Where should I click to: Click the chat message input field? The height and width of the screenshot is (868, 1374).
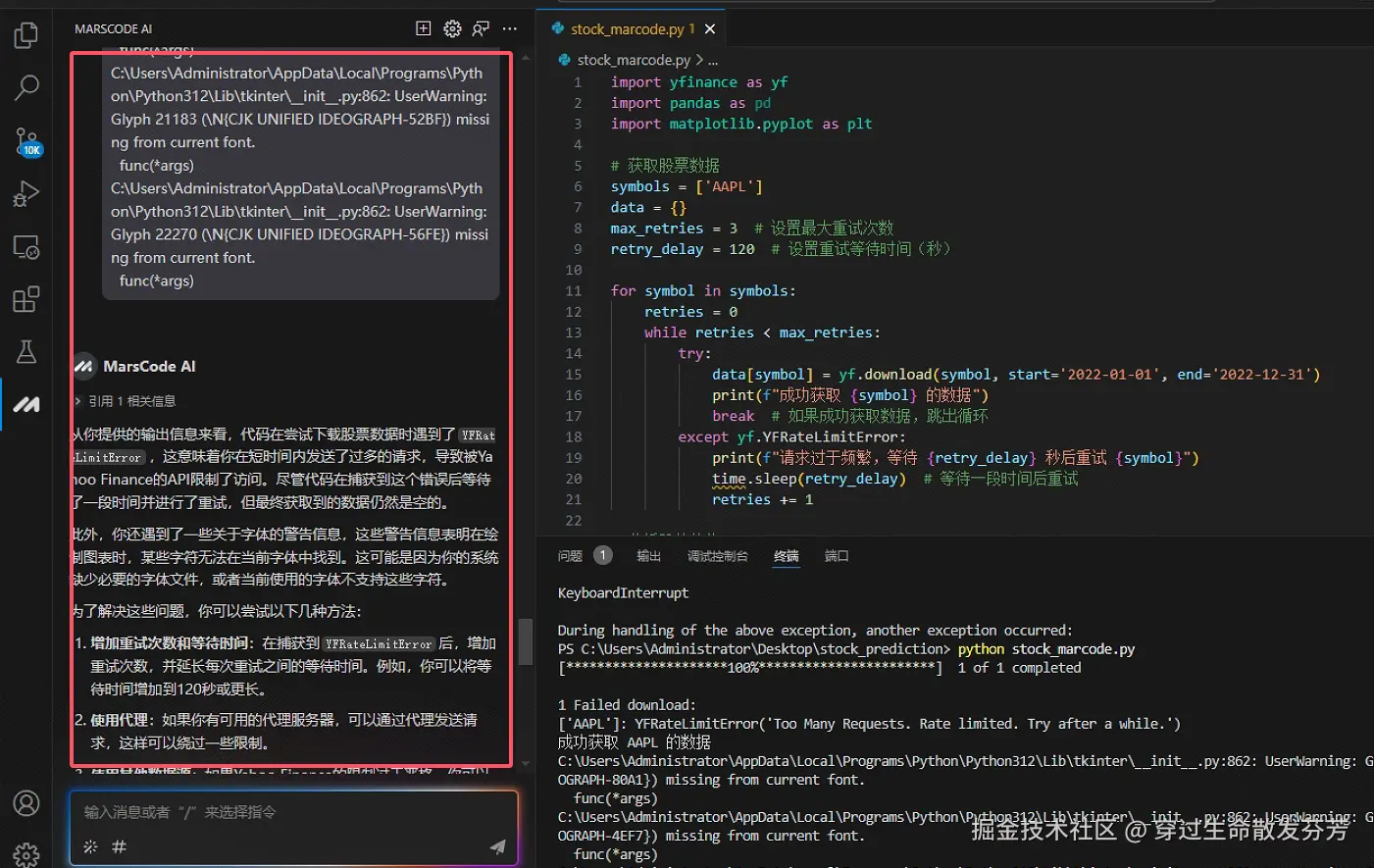pyautogui.click(x=293, y=812)
